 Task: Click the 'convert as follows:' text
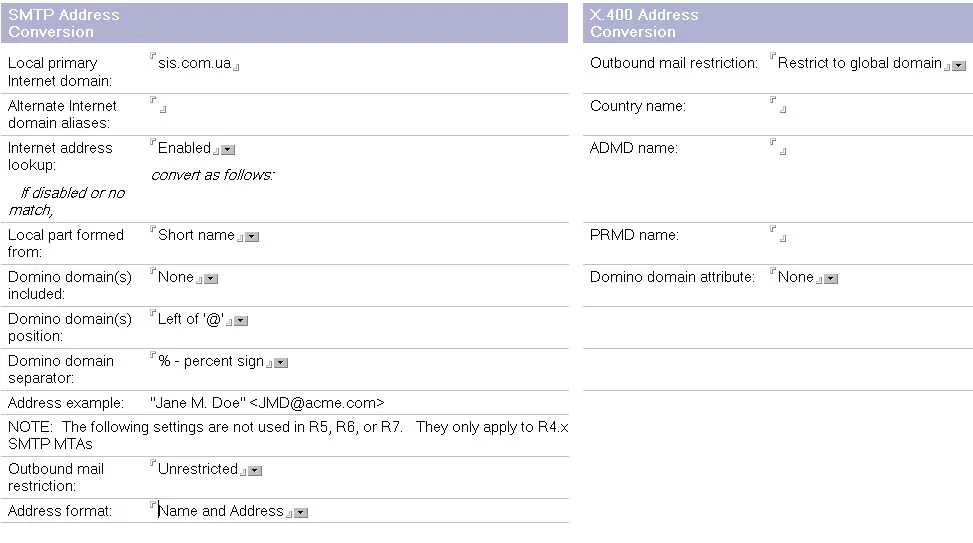[x=212, y=175]
